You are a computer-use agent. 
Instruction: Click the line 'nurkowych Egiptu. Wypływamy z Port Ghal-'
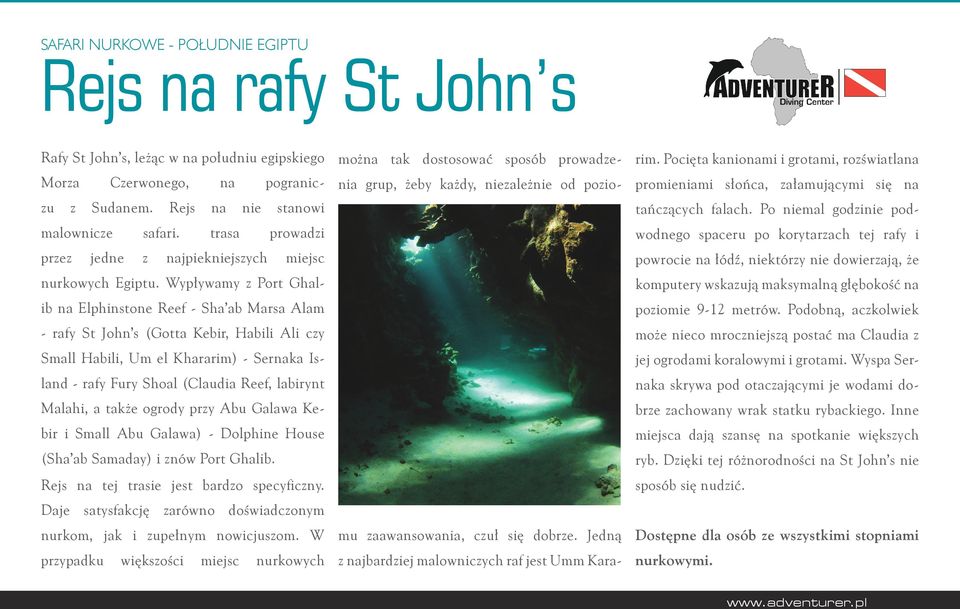tap(182, 283)
